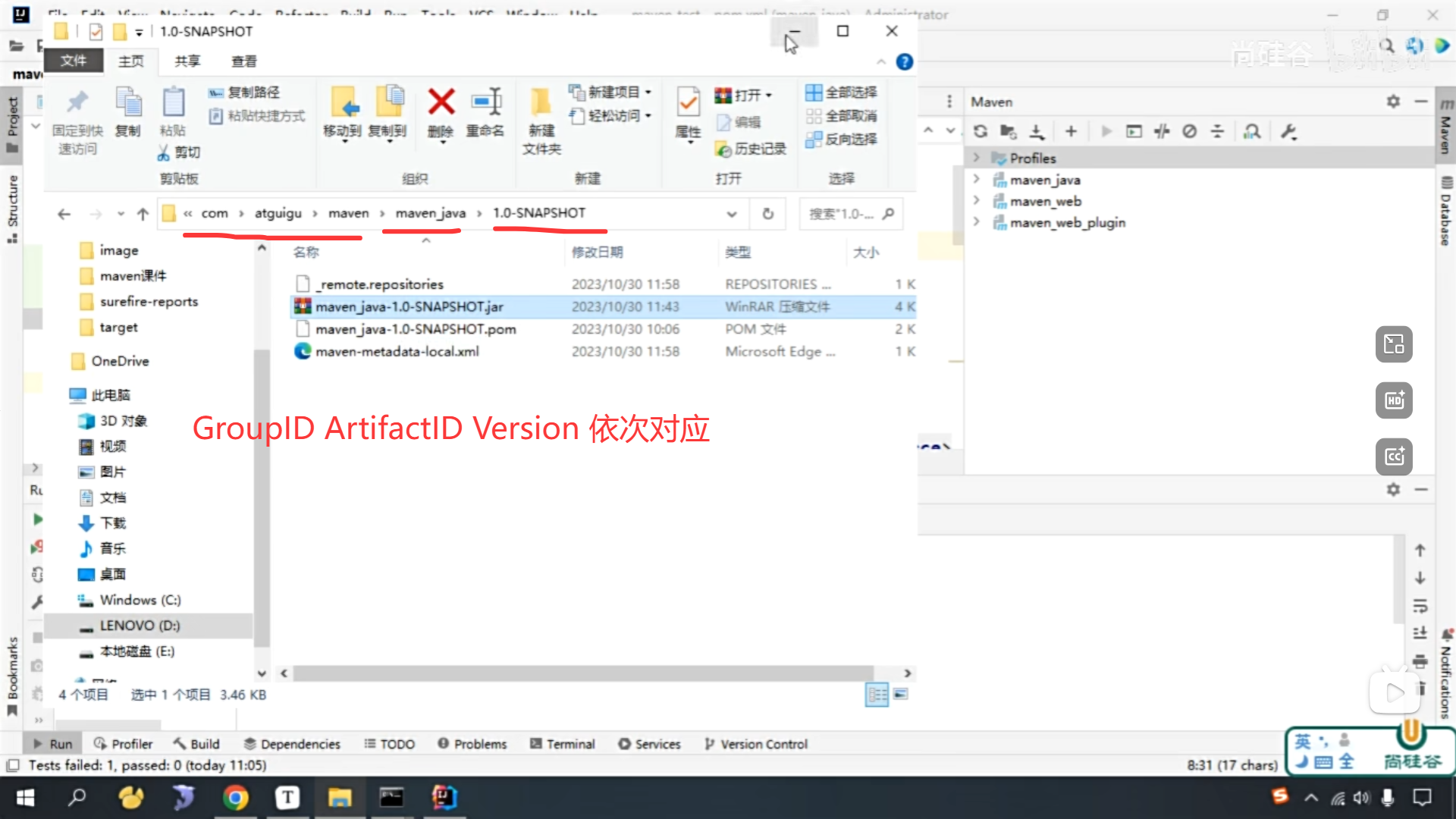1456x819 pixels.
Task: Click the Properties icon with checkmark
Action: click(688, 102)
